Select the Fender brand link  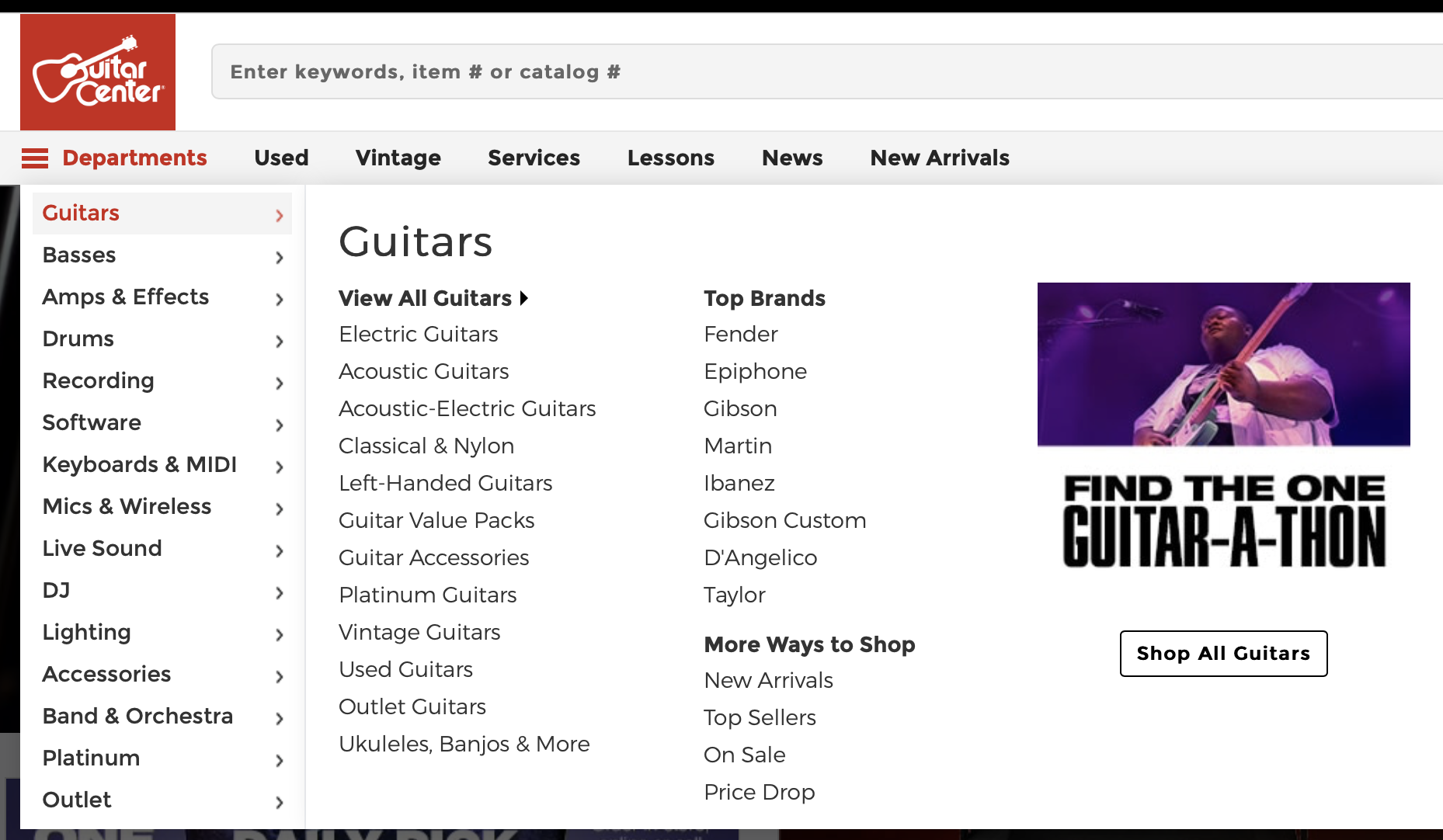click(741, 334)
